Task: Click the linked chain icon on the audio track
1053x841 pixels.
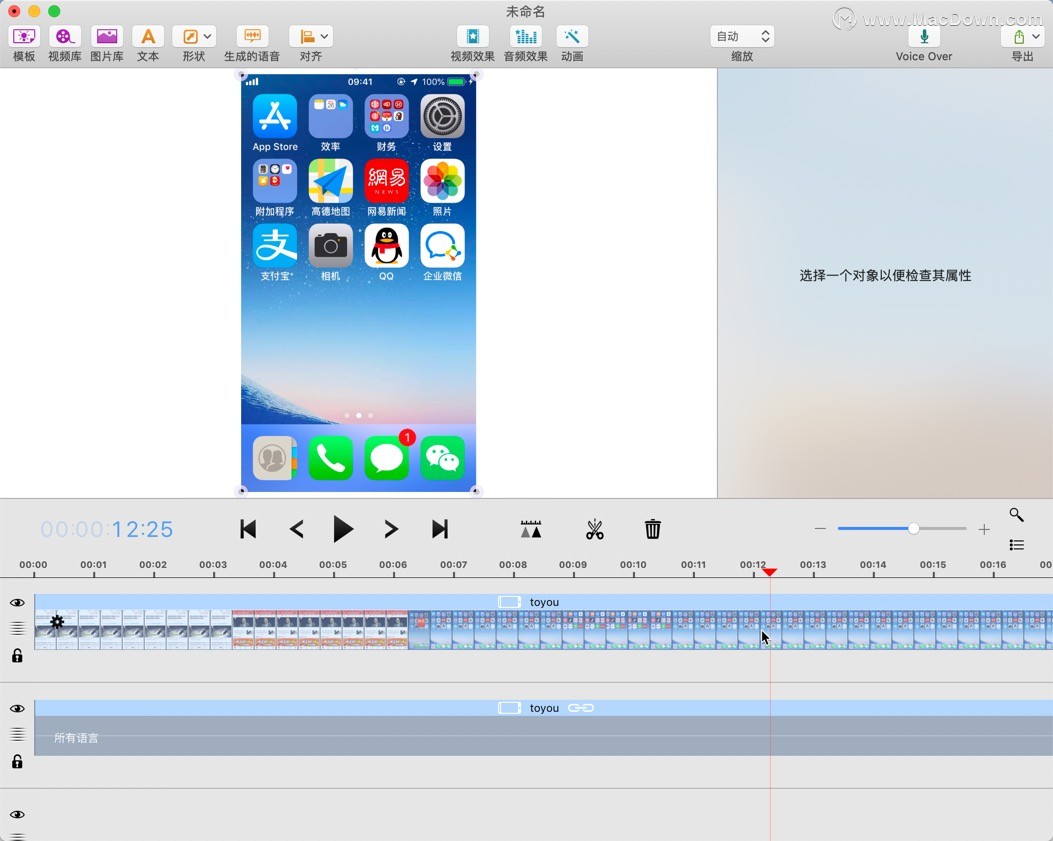Action: [x=581, y=708]
